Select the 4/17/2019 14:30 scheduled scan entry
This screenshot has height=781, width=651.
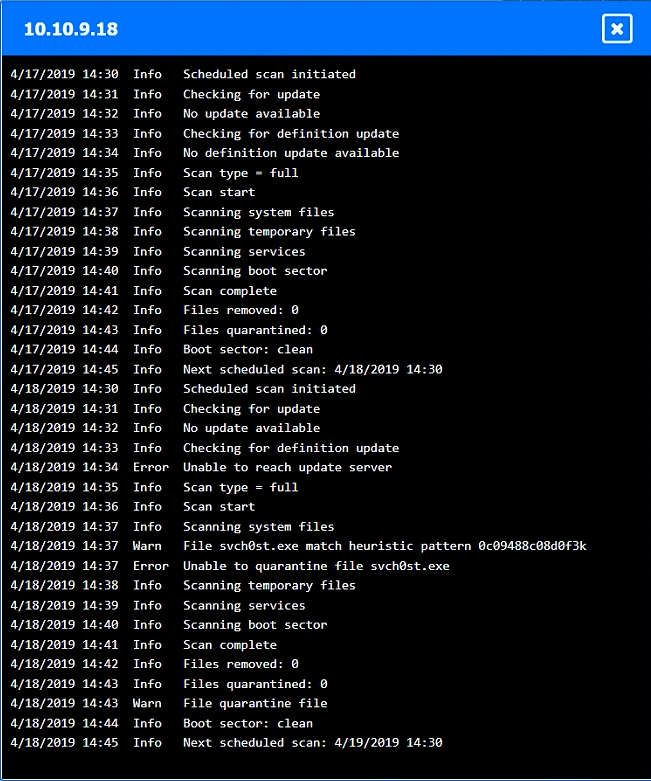269,74
